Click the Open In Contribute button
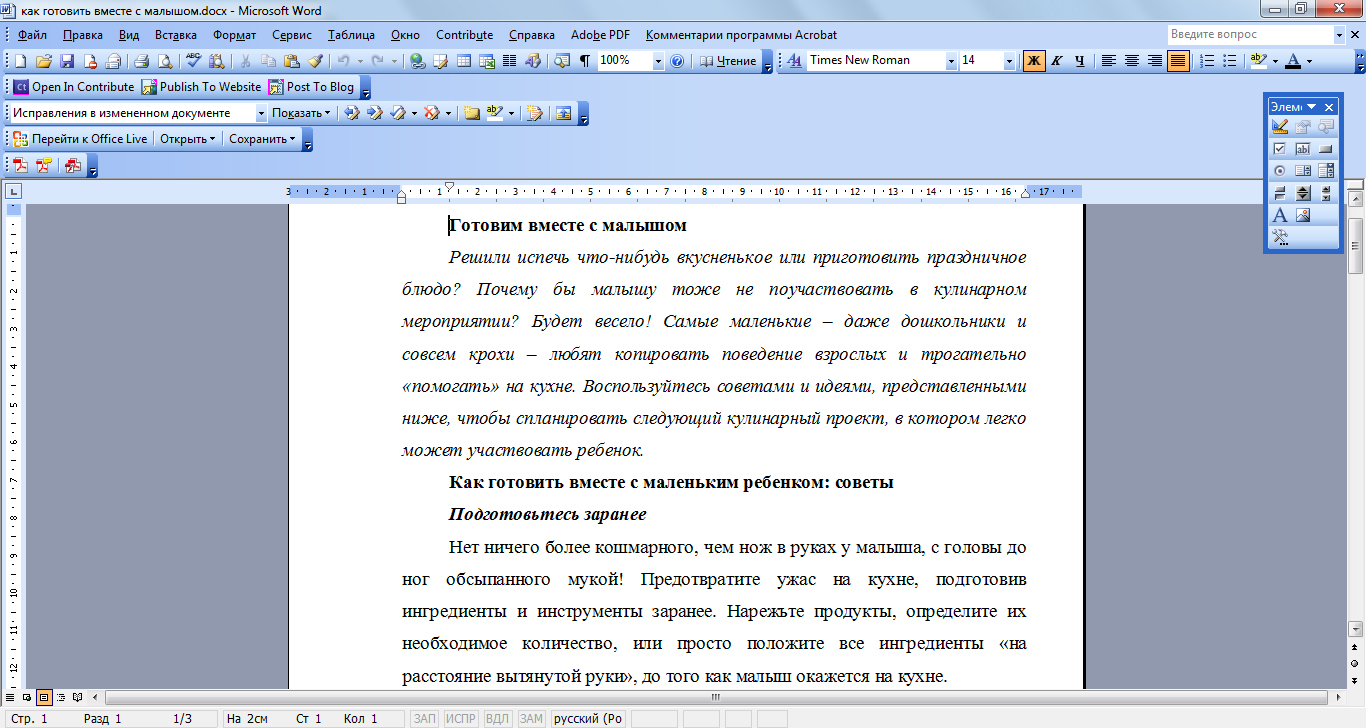 [x=73, y=87]
